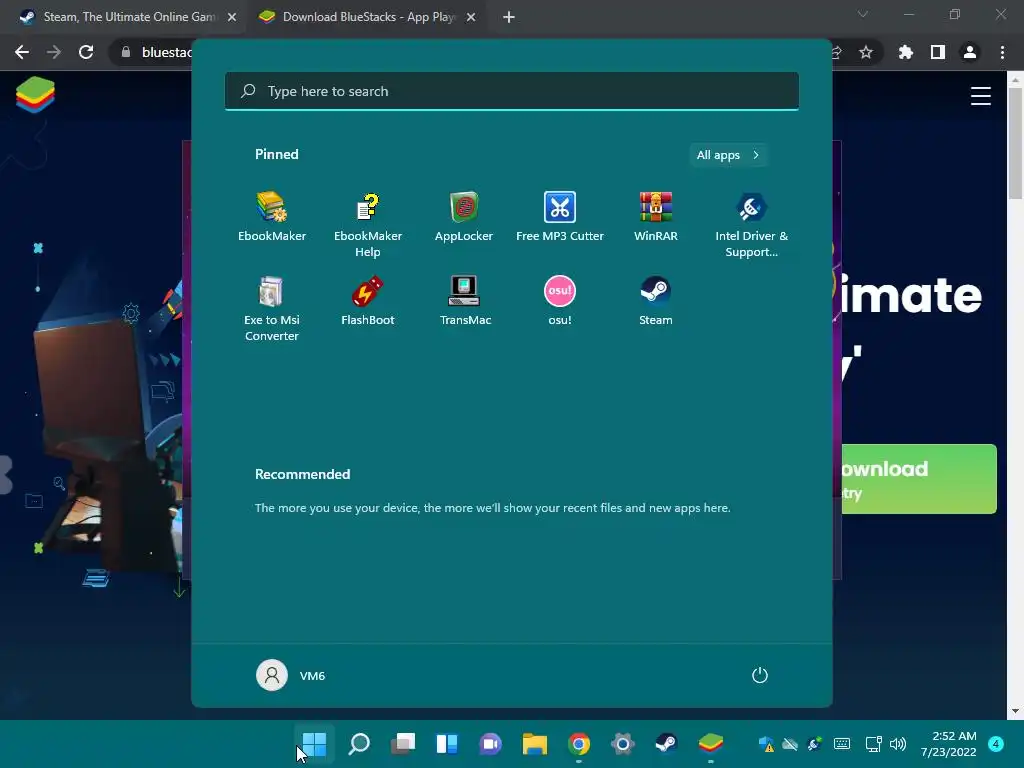Open AppLocker from the Start menu
1024x768 pixels.
point(464,217)
